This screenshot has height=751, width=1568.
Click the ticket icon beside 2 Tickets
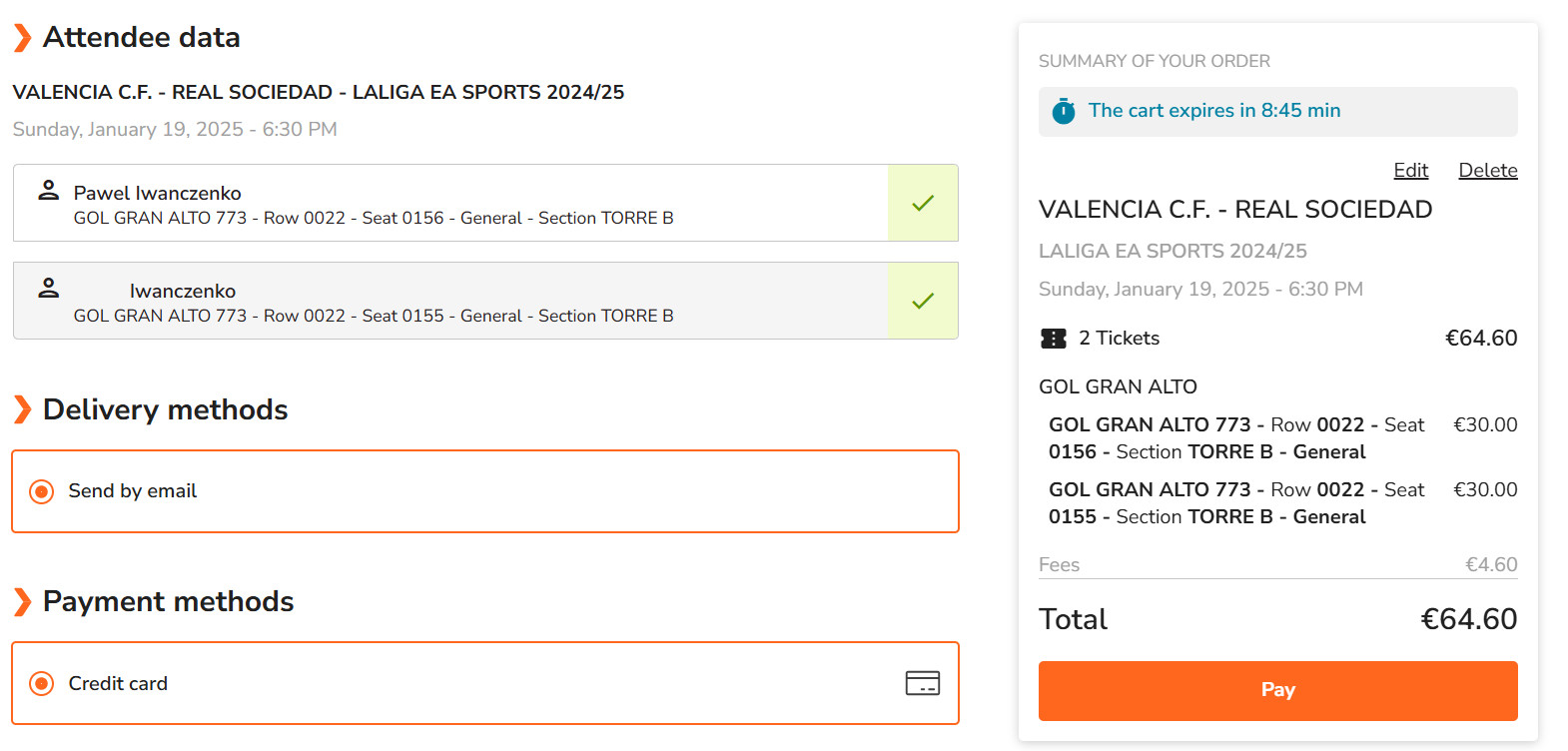[x=1054, y=339]
